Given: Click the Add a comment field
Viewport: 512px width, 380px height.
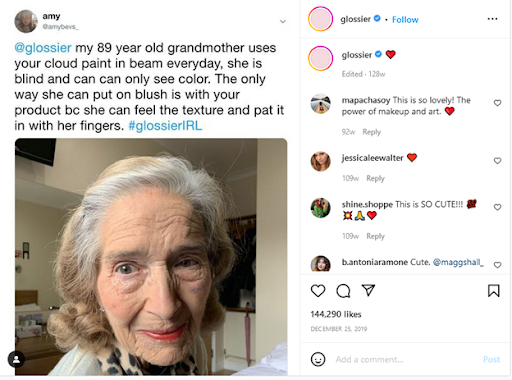Looking at the screenshot, I should (405, 360).
